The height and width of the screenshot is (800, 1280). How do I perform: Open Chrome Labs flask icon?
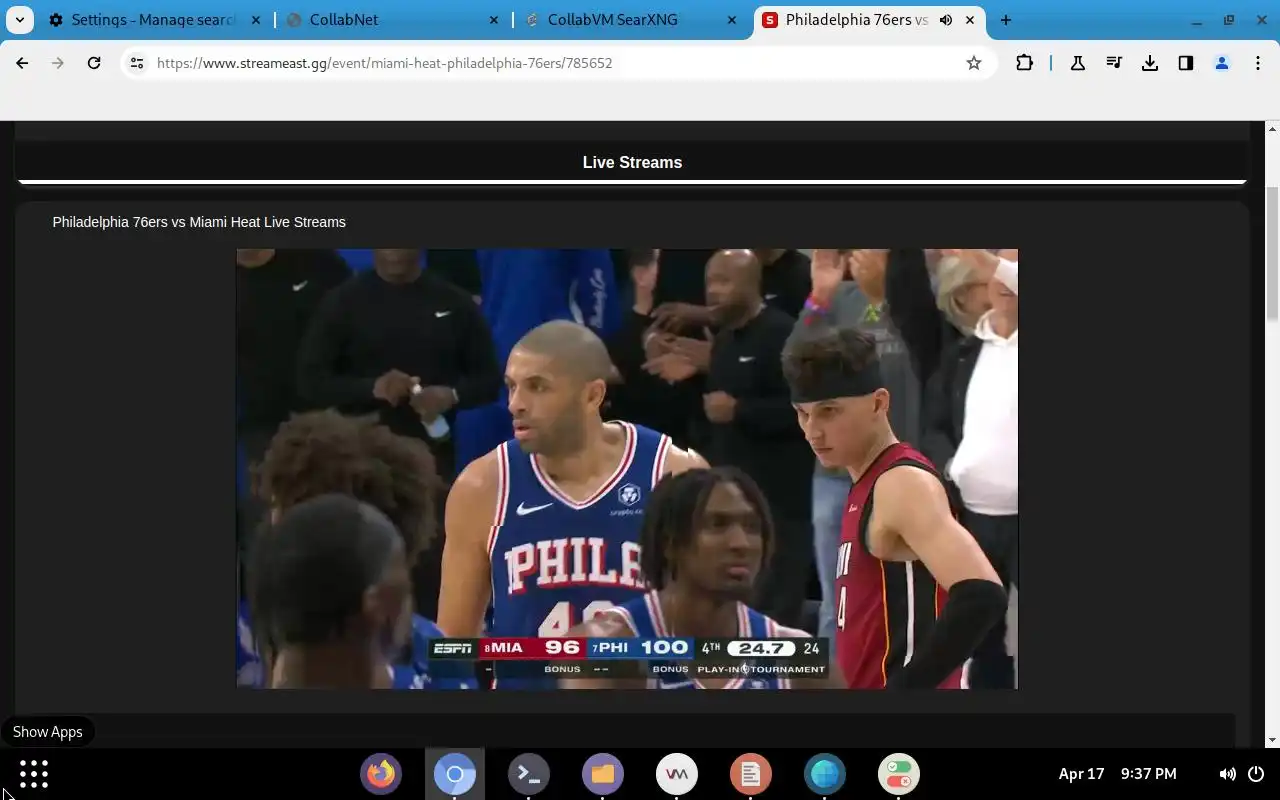point(1078,63)
